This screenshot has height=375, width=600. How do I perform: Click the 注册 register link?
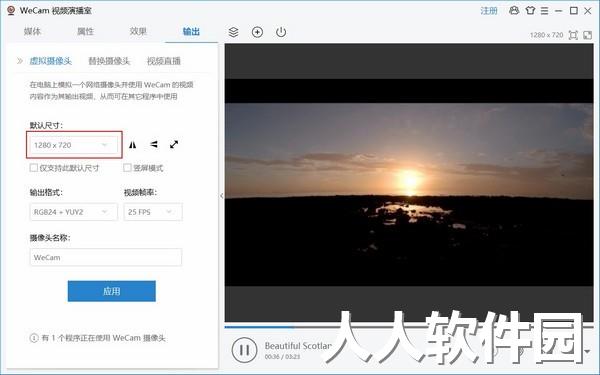489,11
